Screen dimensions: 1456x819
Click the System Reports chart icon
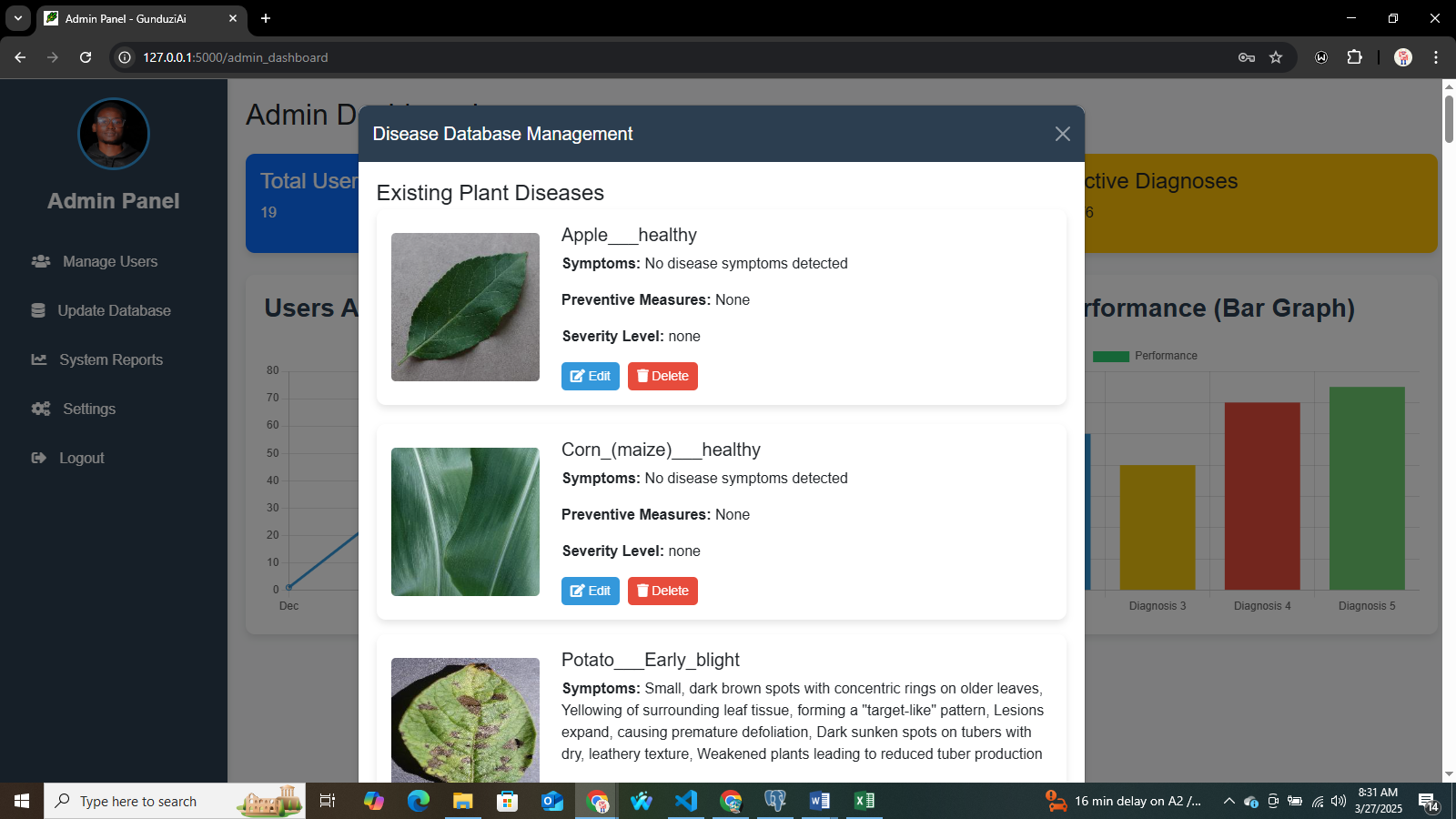(39, 359)
